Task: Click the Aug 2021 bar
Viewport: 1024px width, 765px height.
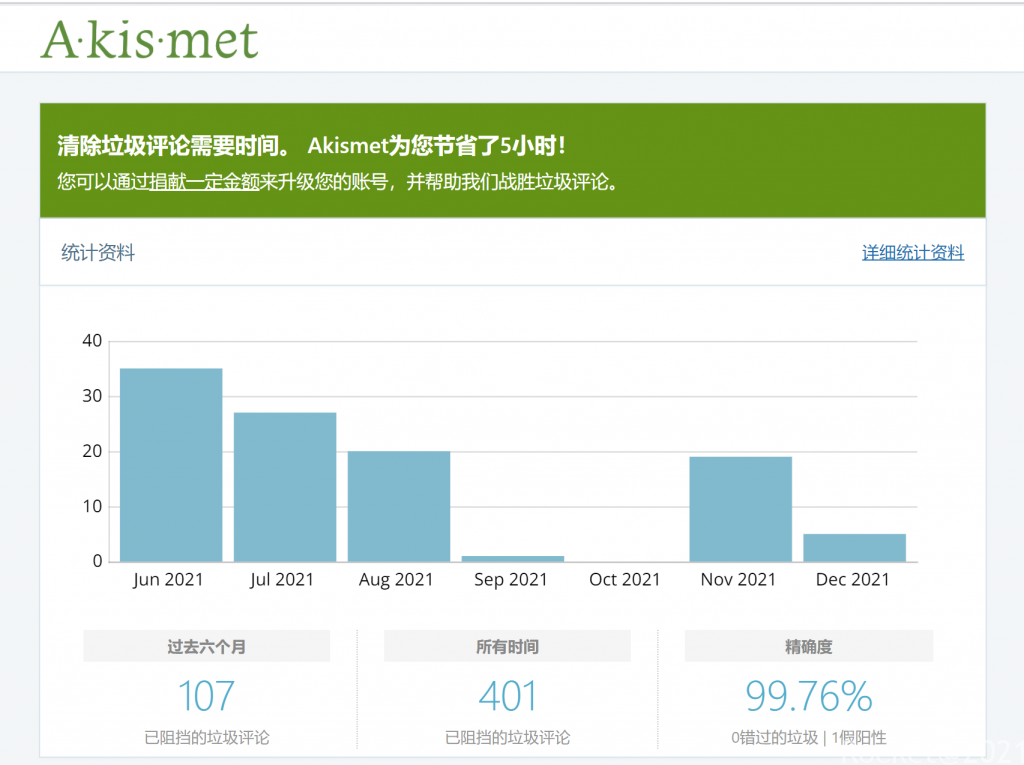Action: click(399, 506)
